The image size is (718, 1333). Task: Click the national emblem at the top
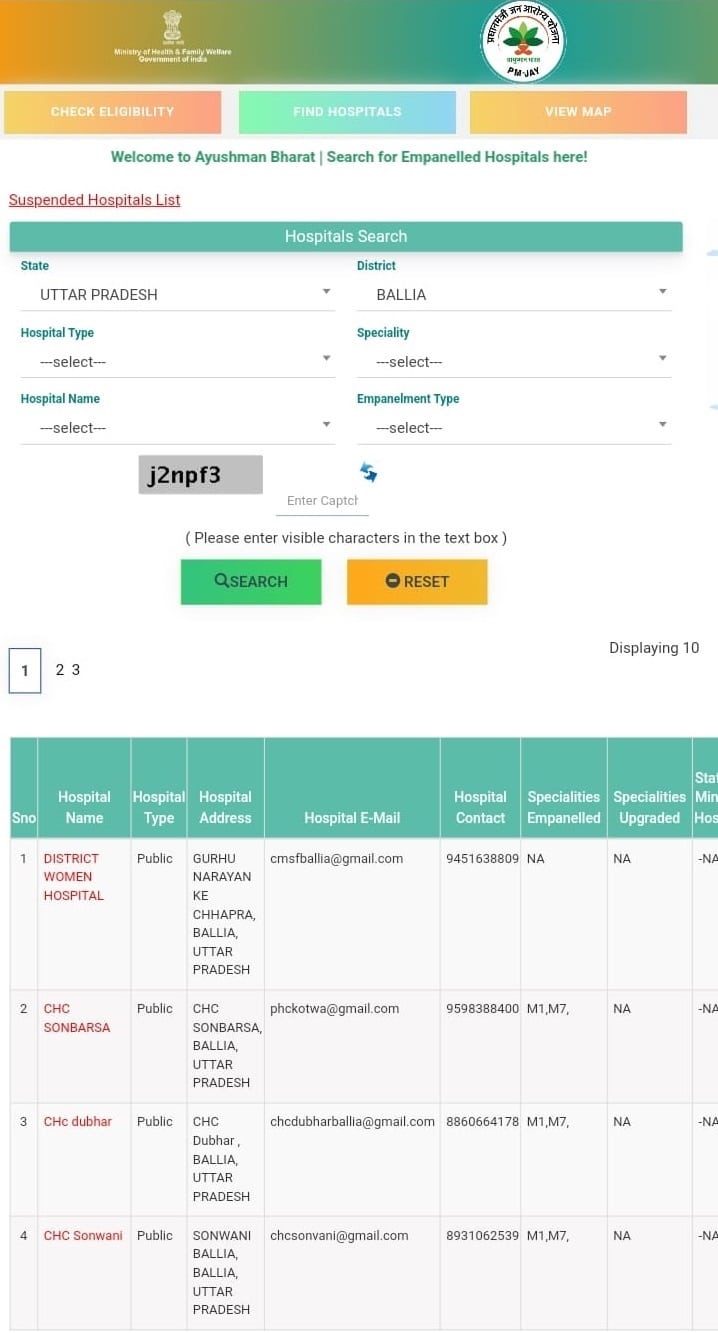click(172, 25)
